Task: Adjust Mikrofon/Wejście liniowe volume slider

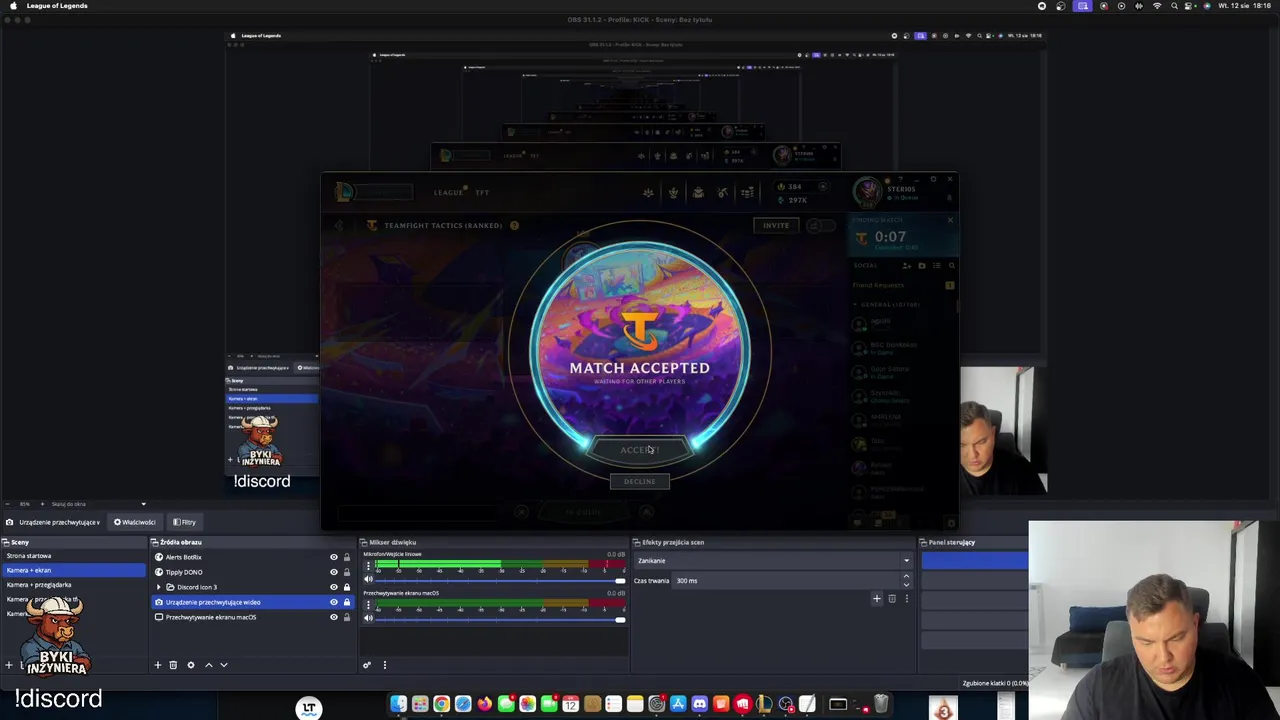Action: click(x=500, y=581)
